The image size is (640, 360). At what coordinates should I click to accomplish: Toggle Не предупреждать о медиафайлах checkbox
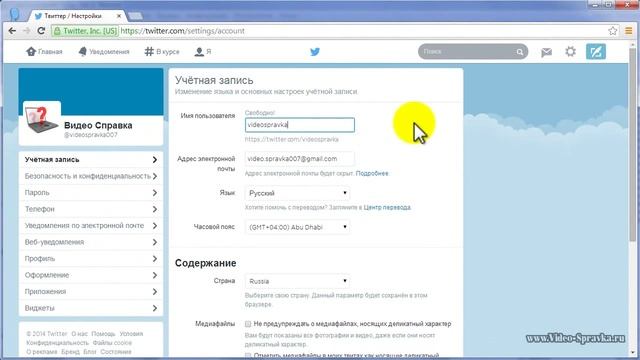click(x=248, y=324)
